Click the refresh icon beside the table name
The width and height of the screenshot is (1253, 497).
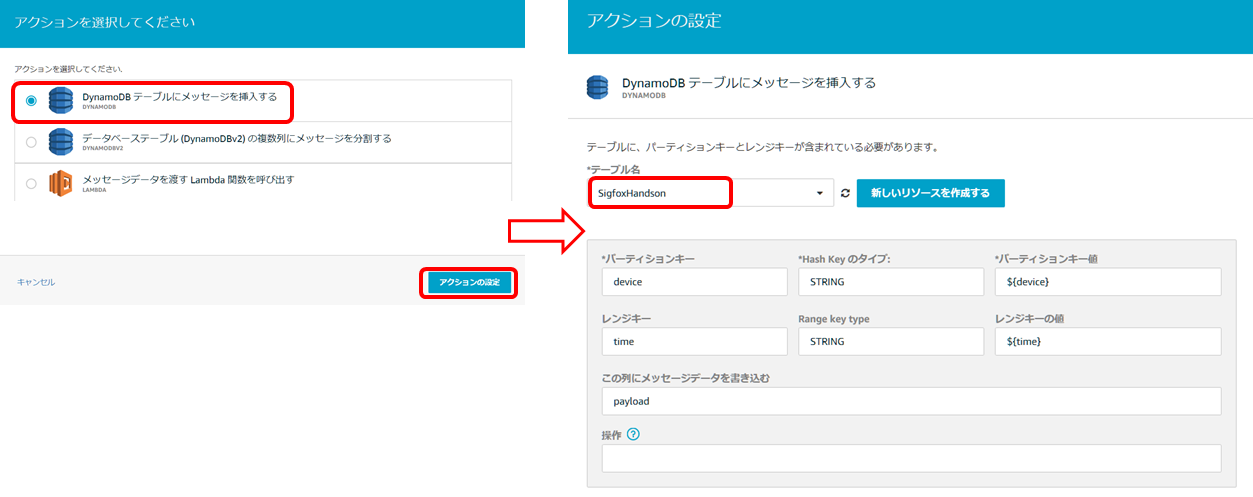pos(845,193)
